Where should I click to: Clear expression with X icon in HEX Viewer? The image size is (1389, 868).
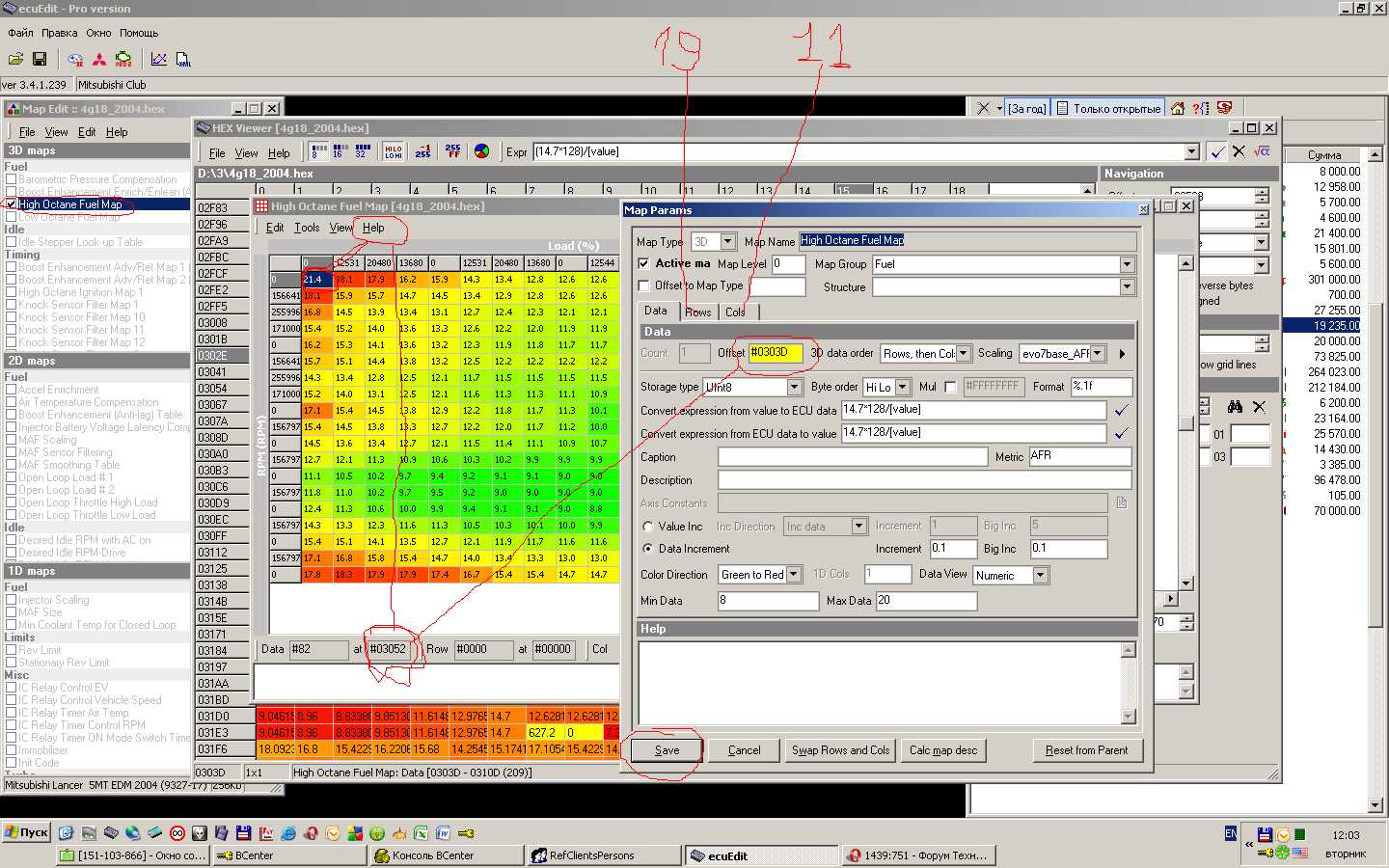[x=1239, y=151]
